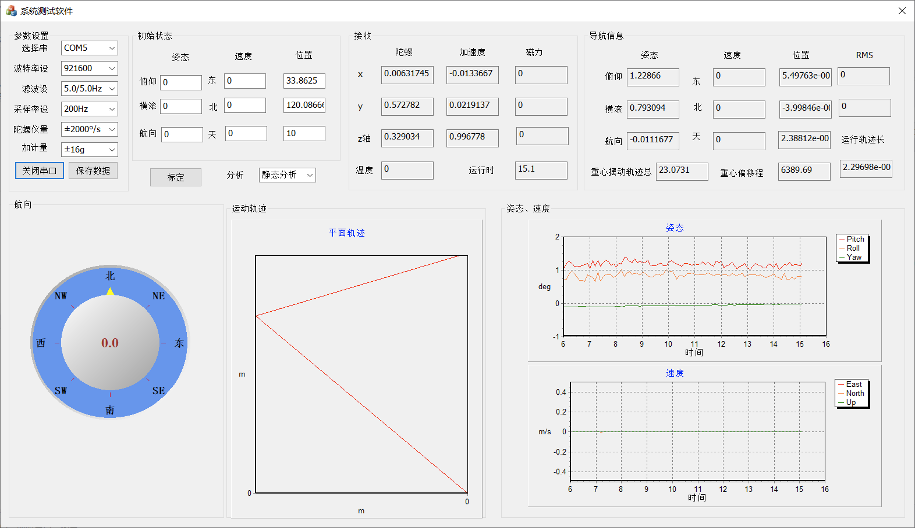Open the COM5 serial port dropdown
This screenshot has width=915, height=530.
[x=89, y=48]
